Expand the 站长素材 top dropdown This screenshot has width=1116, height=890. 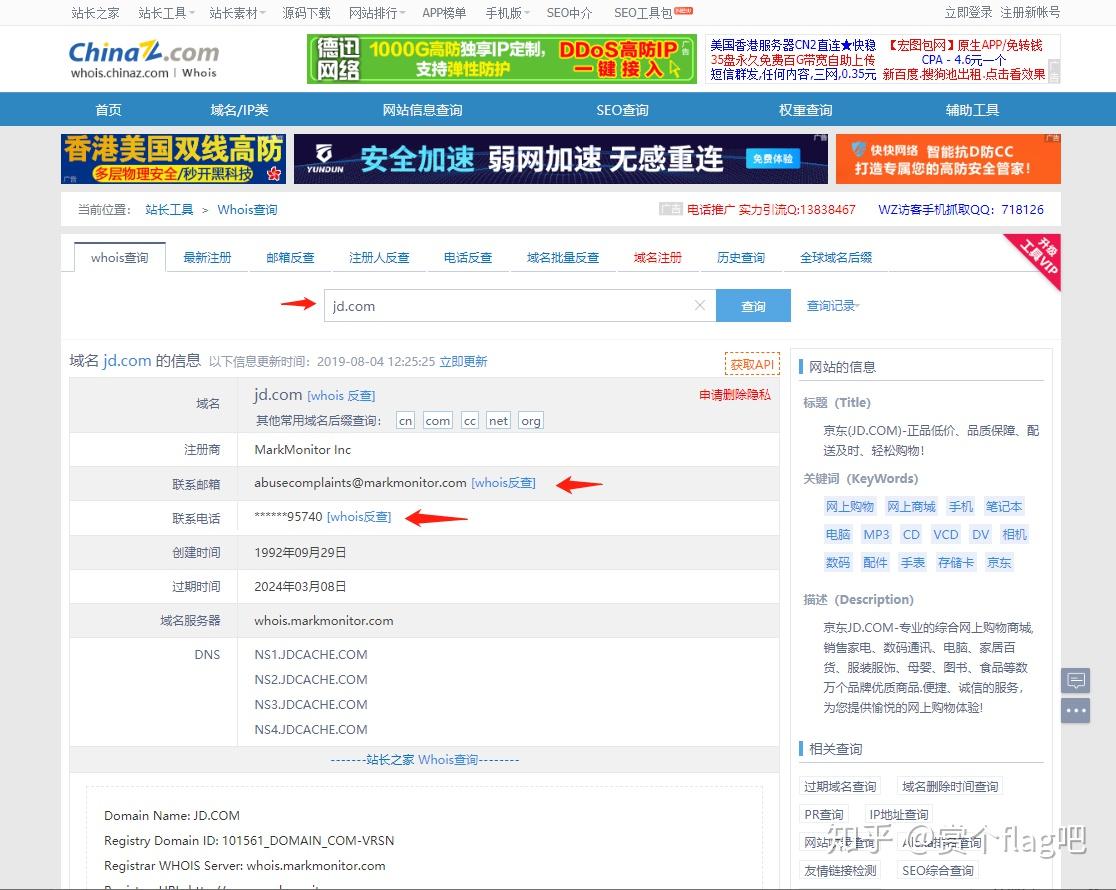point(237,13)
